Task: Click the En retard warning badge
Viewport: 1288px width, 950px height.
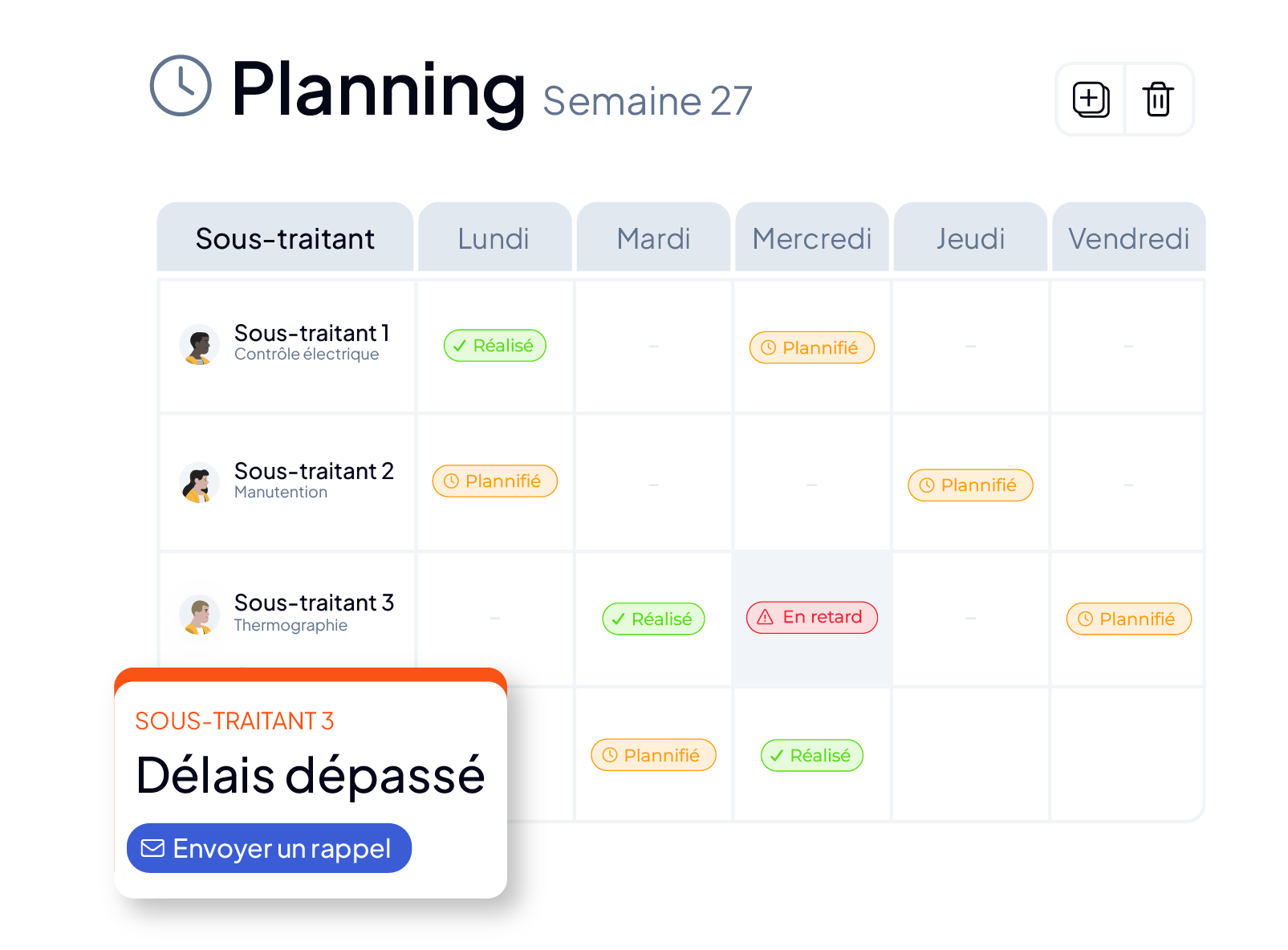Action: (x=812, y=617)
